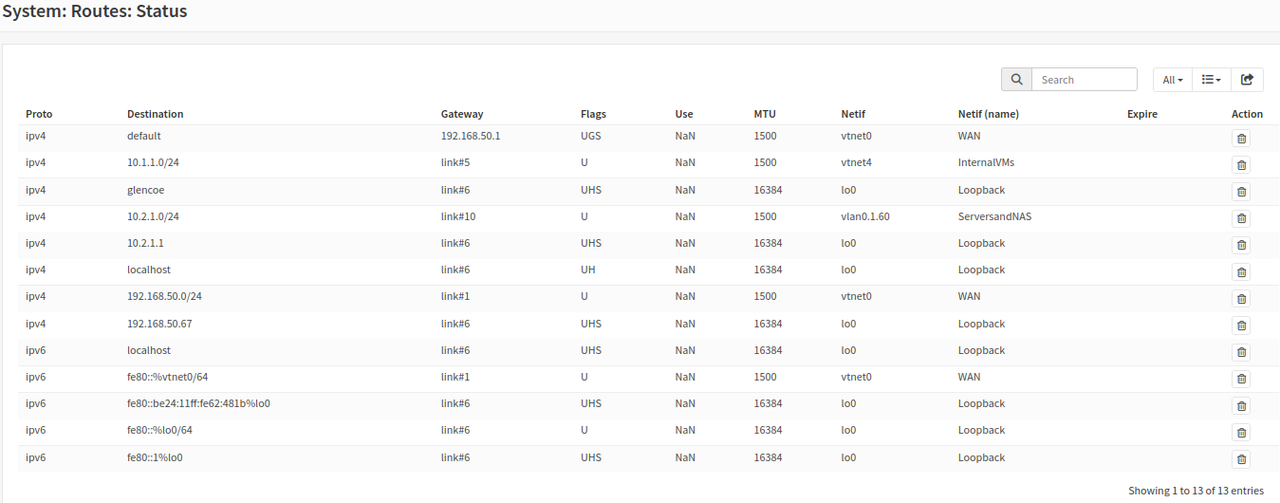Select the 192.168.50.67 destination cell

(159, 323)
